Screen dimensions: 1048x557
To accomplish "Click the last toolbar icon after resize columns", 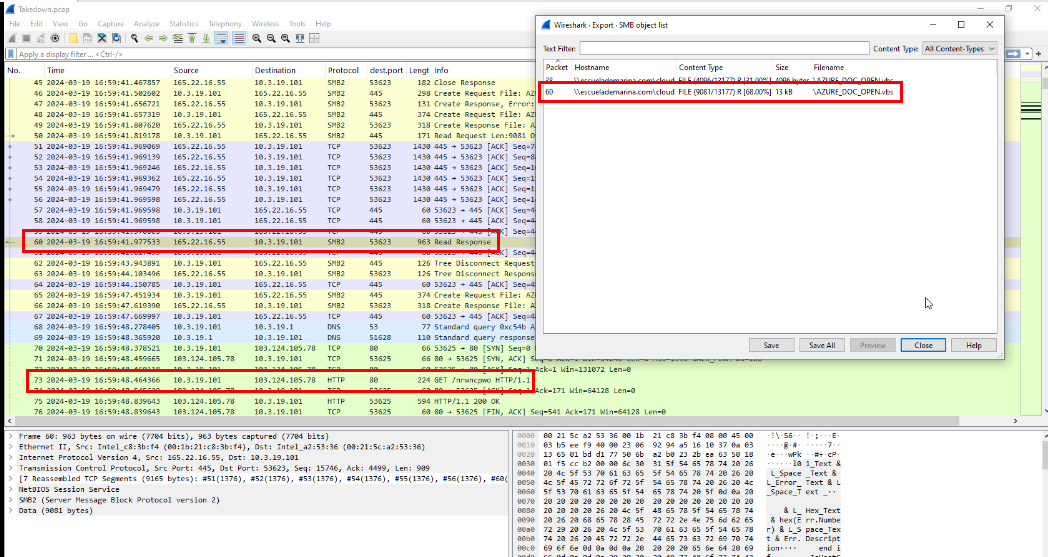I will [x=314, y=39].
